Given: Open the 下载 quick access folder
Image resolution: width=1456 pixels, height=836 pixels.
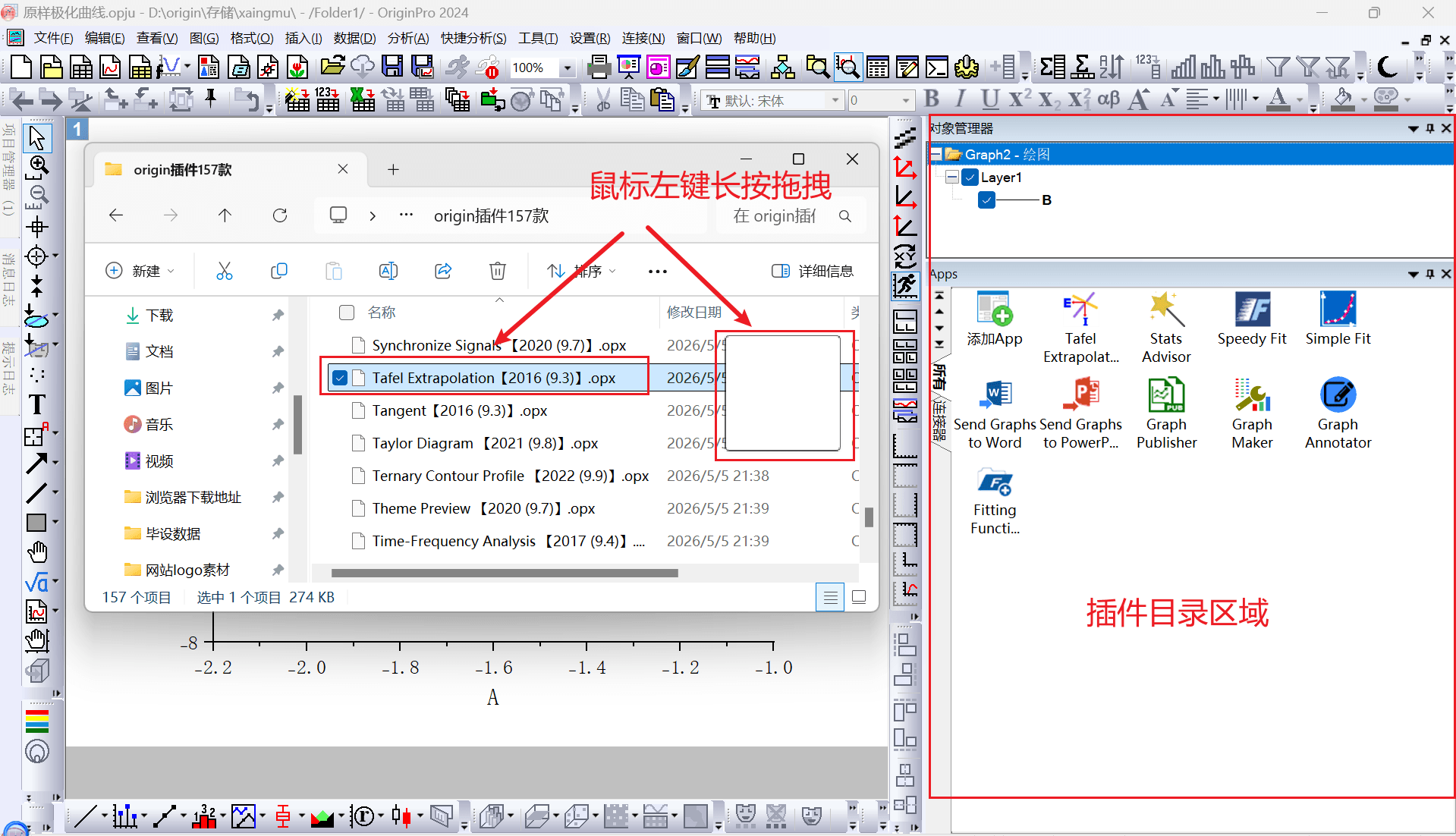Looking at the screenshot, I should pos(160,315).
